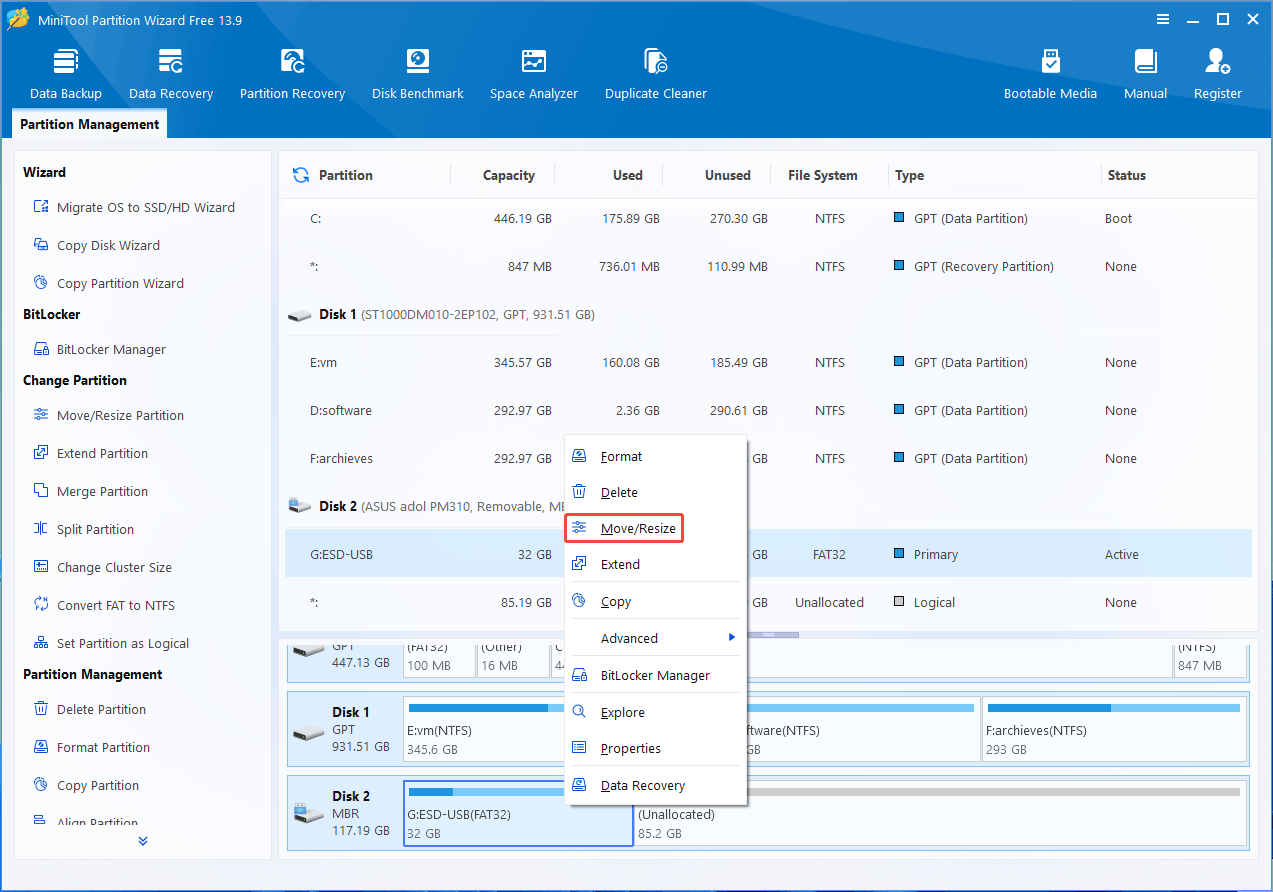
Task: Select F:archieves(NTFS) block in disk map
Action: point(1114,729)
